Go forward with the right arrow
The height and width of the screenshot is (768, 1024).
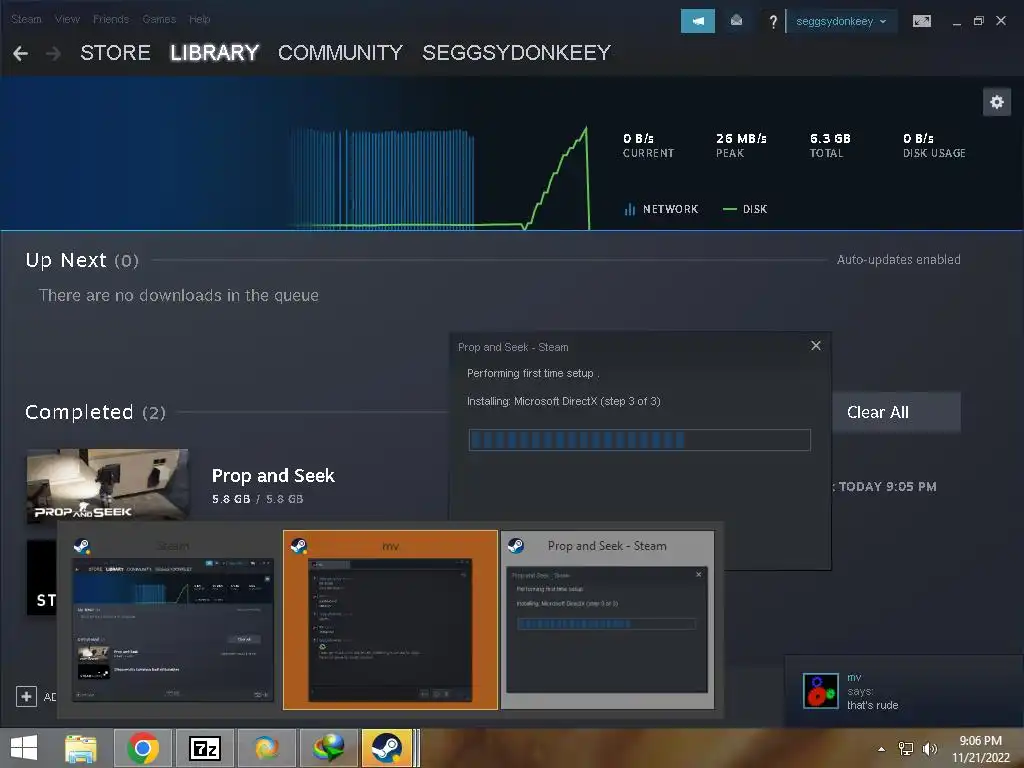[x=54, y=53]
